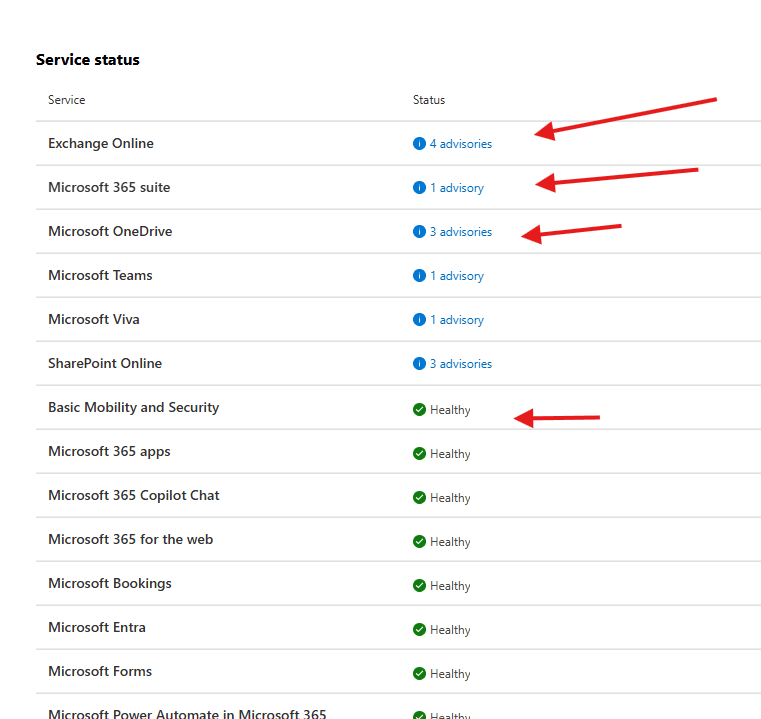Open the 4 advisories link for Exchange Online

click(460, 144)
